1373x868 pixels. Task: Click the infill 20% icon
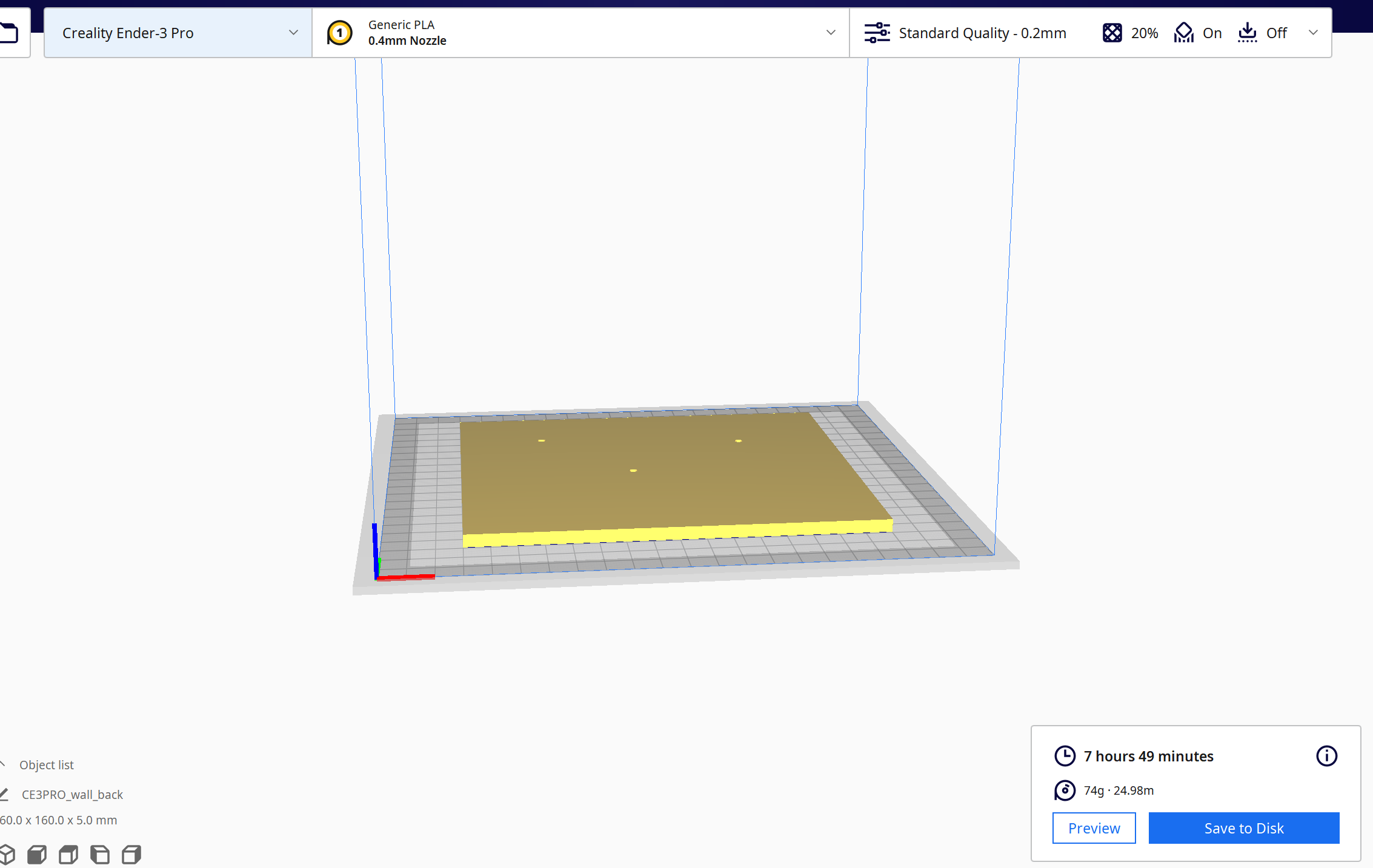[1112, 33]
